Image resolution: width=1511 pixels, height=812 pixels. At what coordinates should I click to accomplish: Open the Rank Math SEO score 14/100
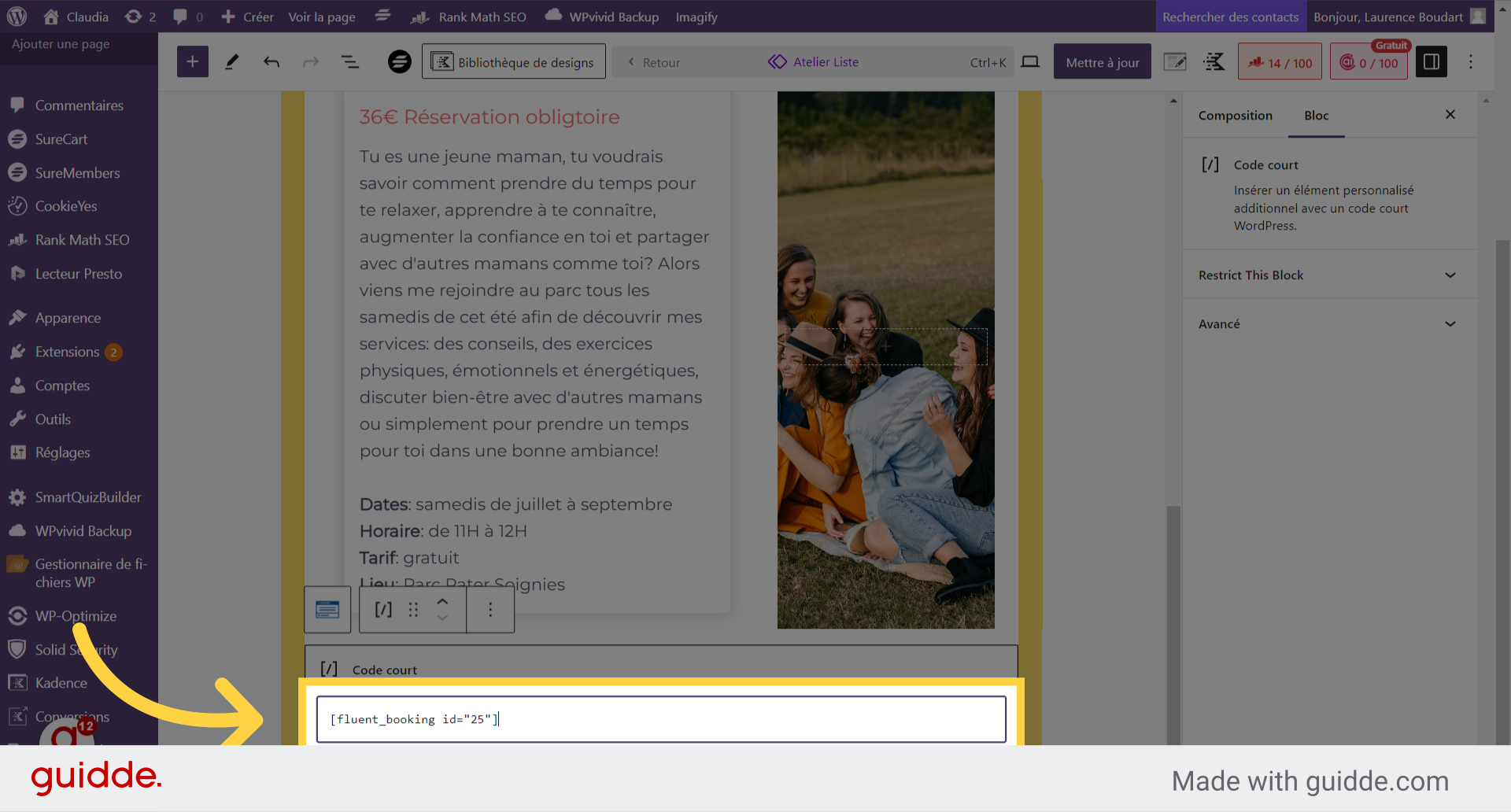1280,62
